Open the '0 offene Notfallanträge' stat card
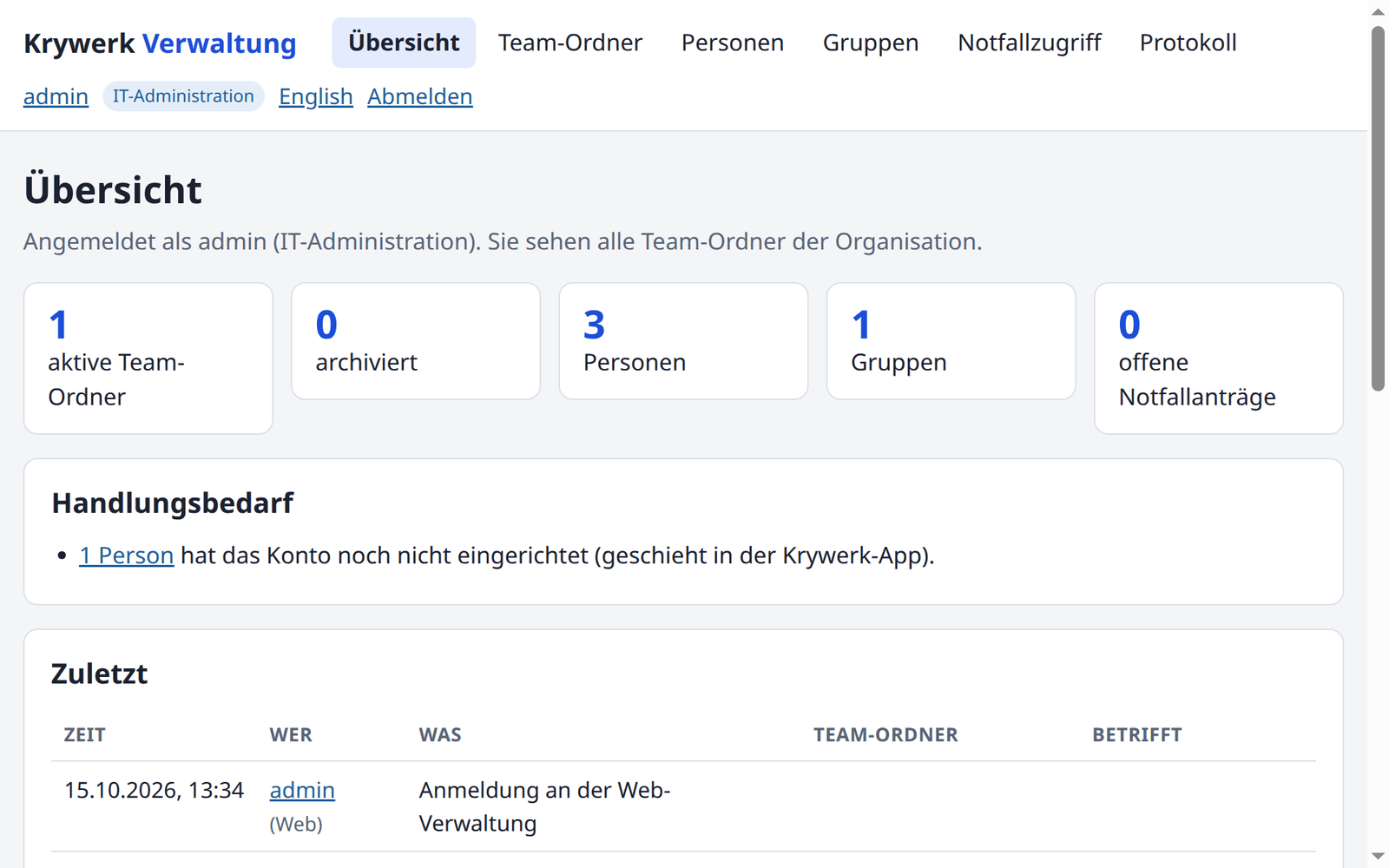1389x868 pixels. (x=1219, y=358)
